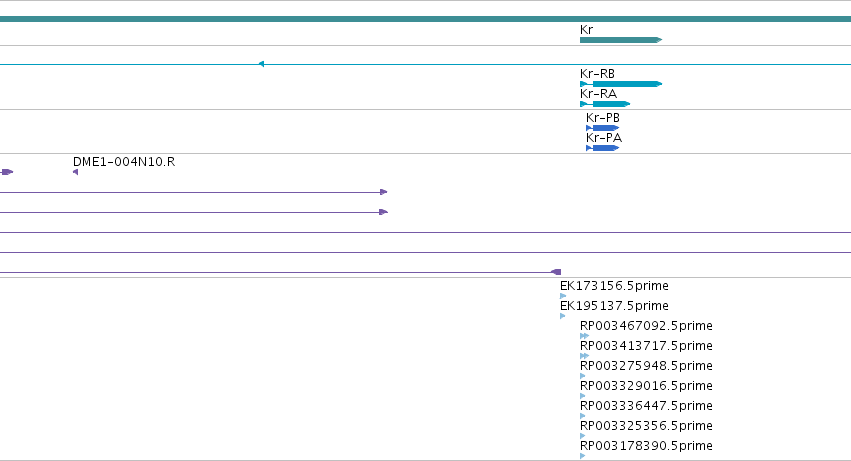Click the RP003325356.5prime label
This screenshot has width=851, height=461.
(646, 426)
